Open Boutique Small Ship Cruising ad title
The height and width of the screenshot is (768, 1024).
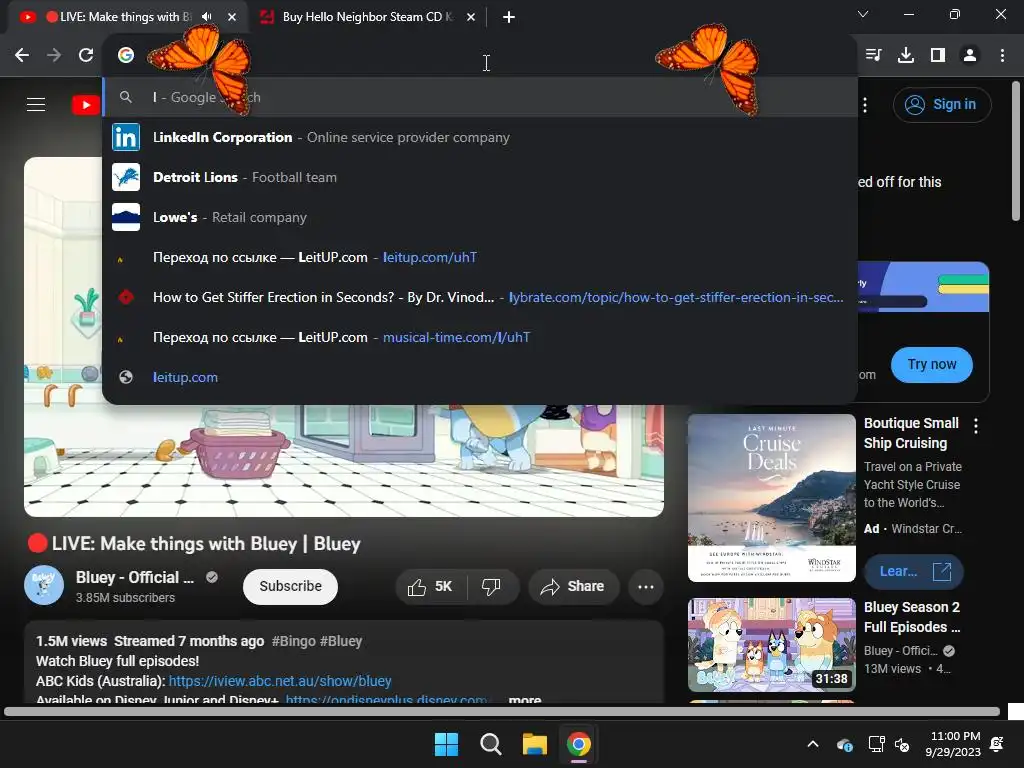click(x=912, y=433)
